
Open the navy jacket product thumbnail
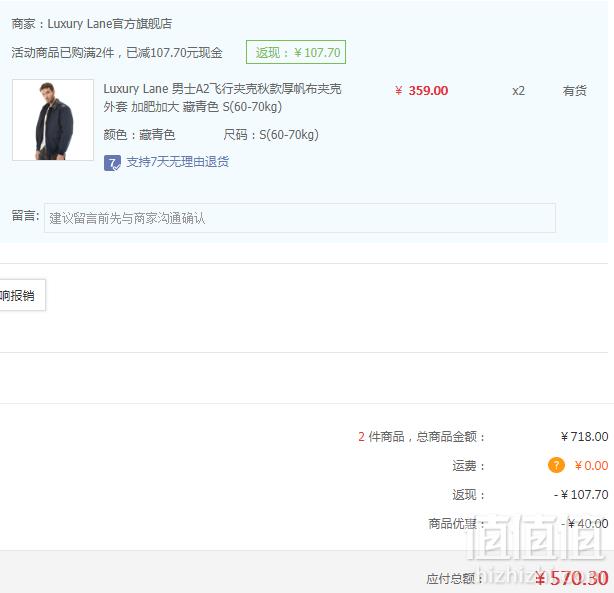pos(53,120)
